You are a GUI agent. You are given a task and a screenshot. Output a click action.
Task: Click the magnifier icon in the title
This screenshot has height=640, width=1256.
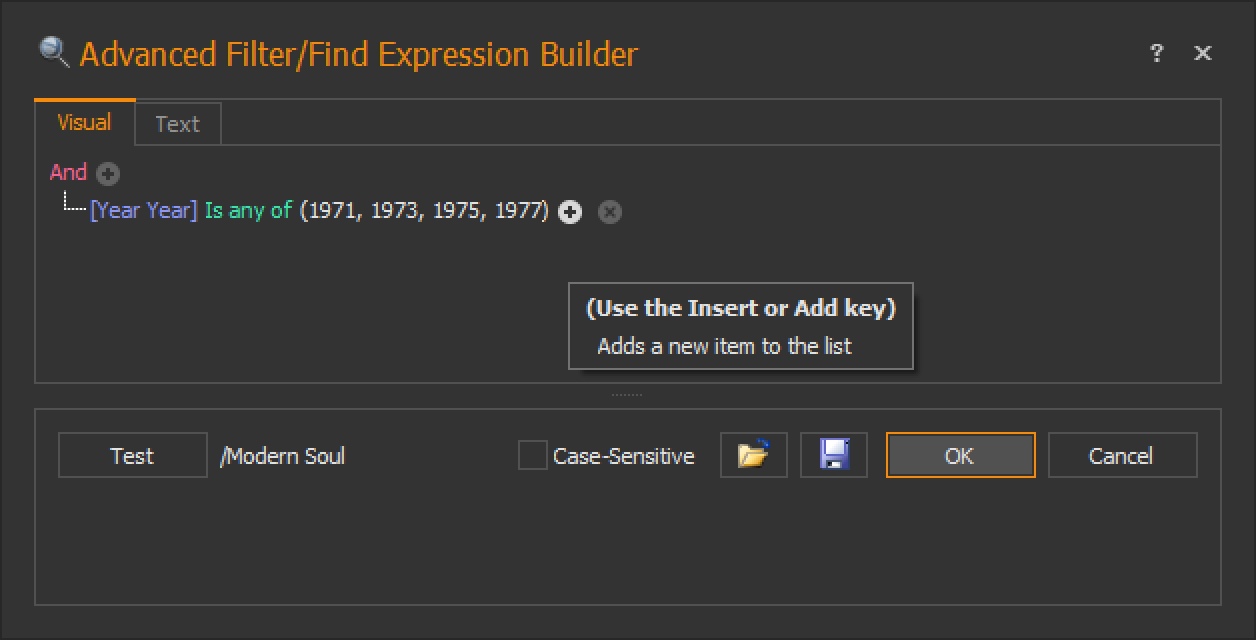click(x=53, y=51)
